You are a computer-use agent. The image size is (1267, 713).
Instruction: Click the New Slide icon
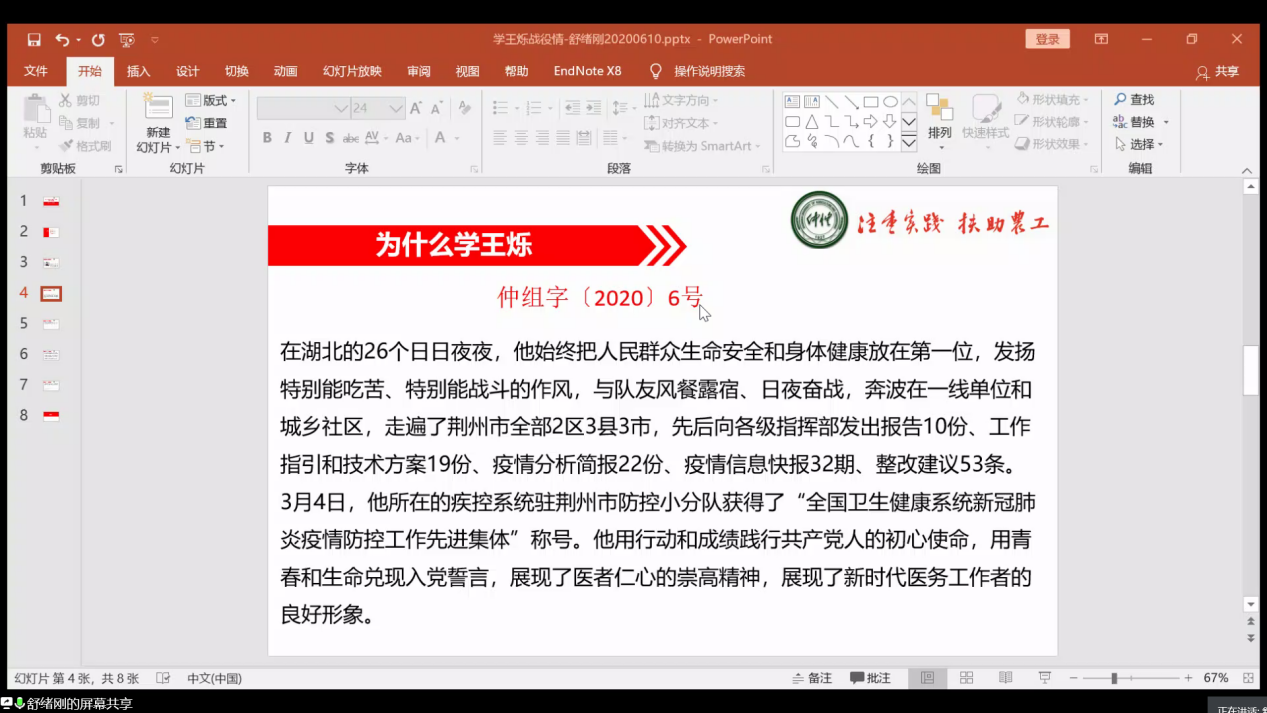coord(158,109)
